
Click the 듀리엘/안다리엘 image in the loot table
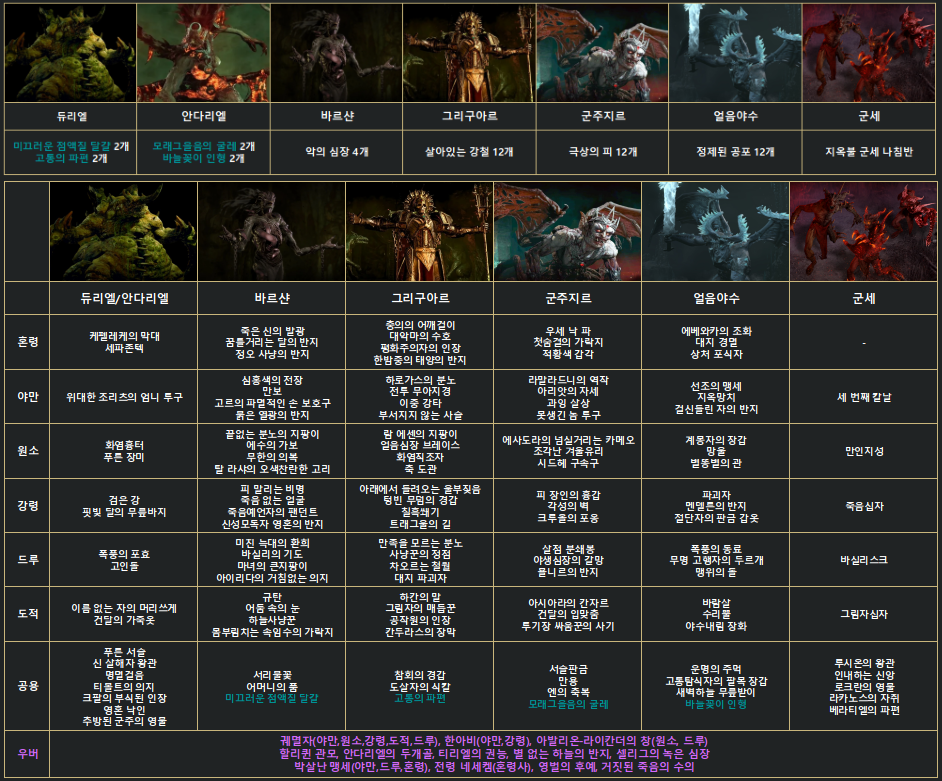[124, 231]
